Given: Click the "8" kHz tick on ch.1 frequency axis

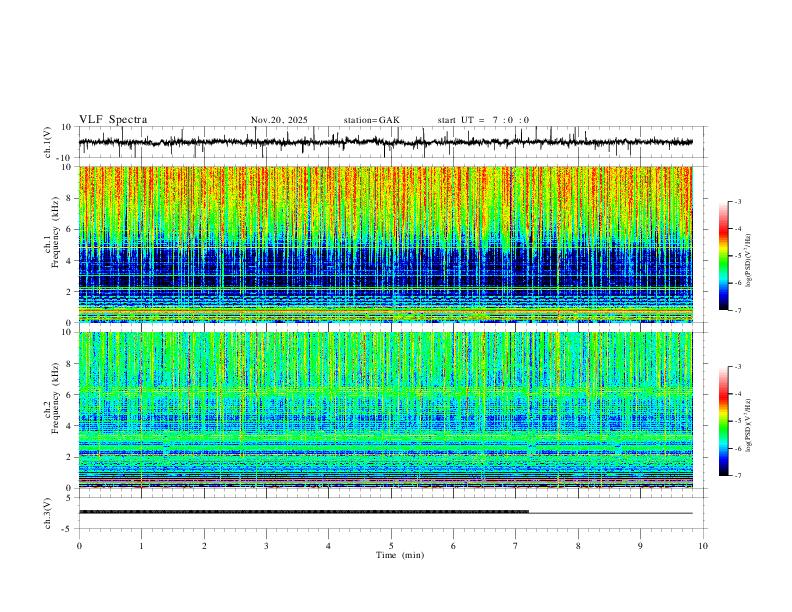Looking at the screenshot, I should 70,198.
